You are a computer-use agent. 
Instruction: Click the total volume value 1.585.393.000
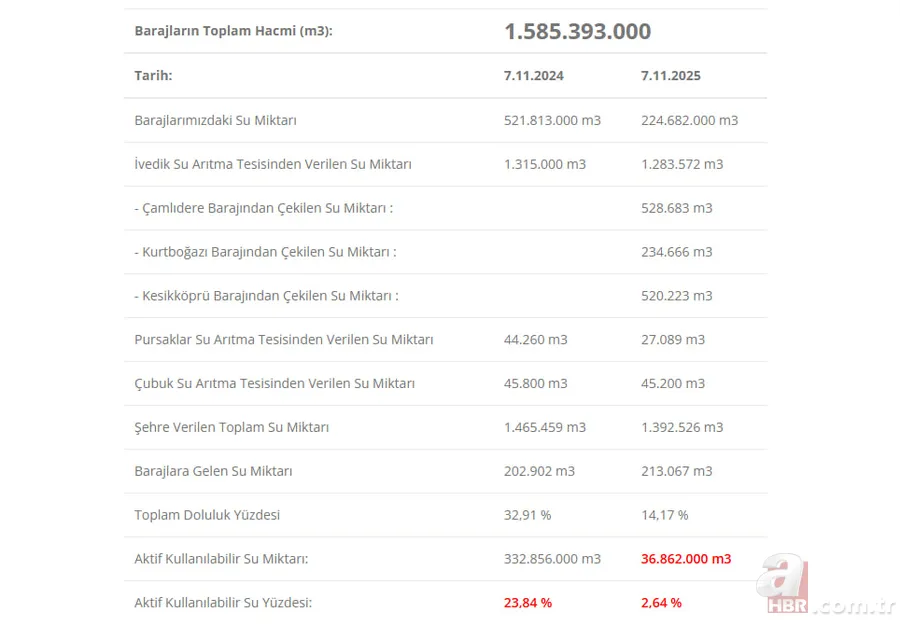(577, 31)
